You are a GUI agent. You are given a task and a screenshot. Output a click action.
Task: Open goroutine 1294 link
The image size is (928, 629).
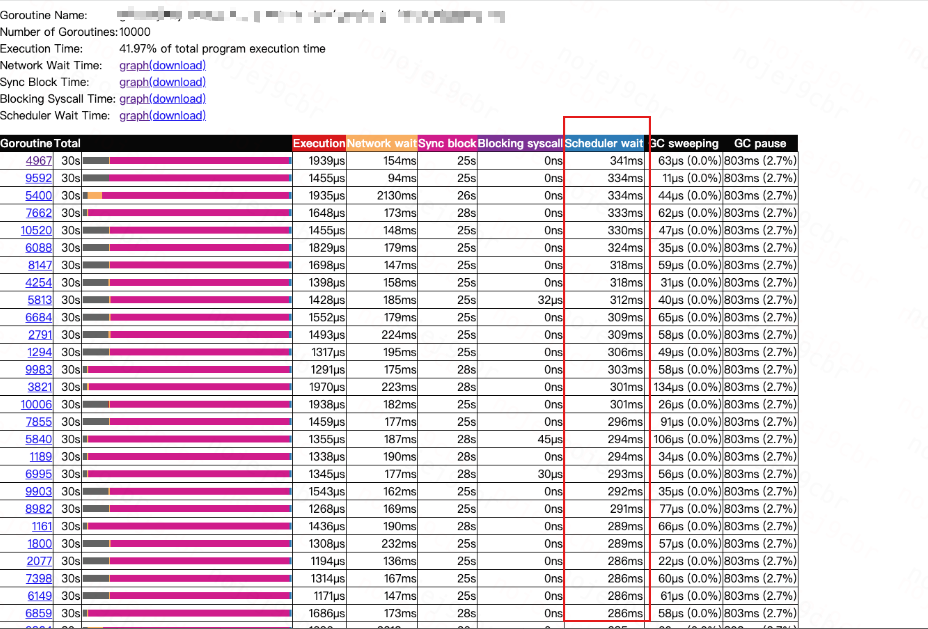[x=40, y=352]
